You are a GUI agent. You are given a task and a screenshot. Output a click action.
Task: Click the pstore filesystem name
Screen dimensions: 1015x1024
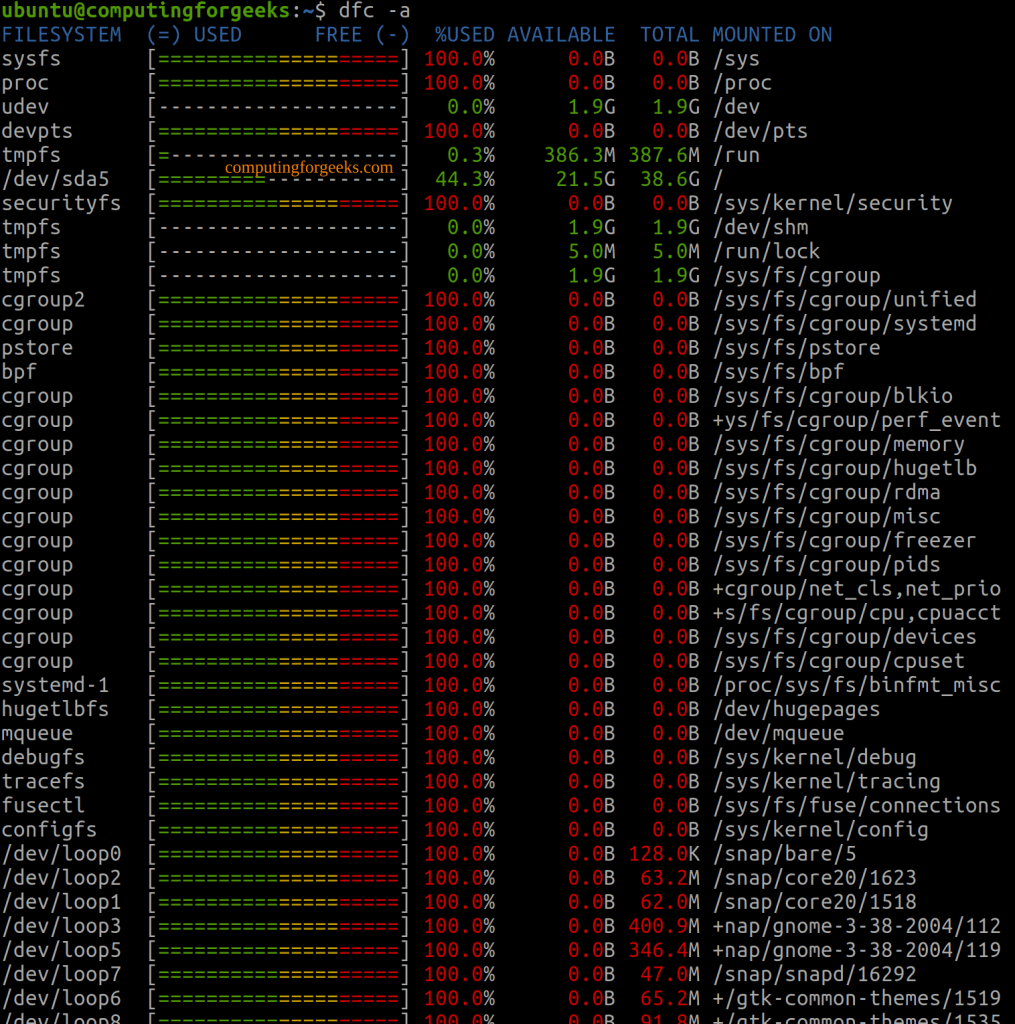(37, 348)
